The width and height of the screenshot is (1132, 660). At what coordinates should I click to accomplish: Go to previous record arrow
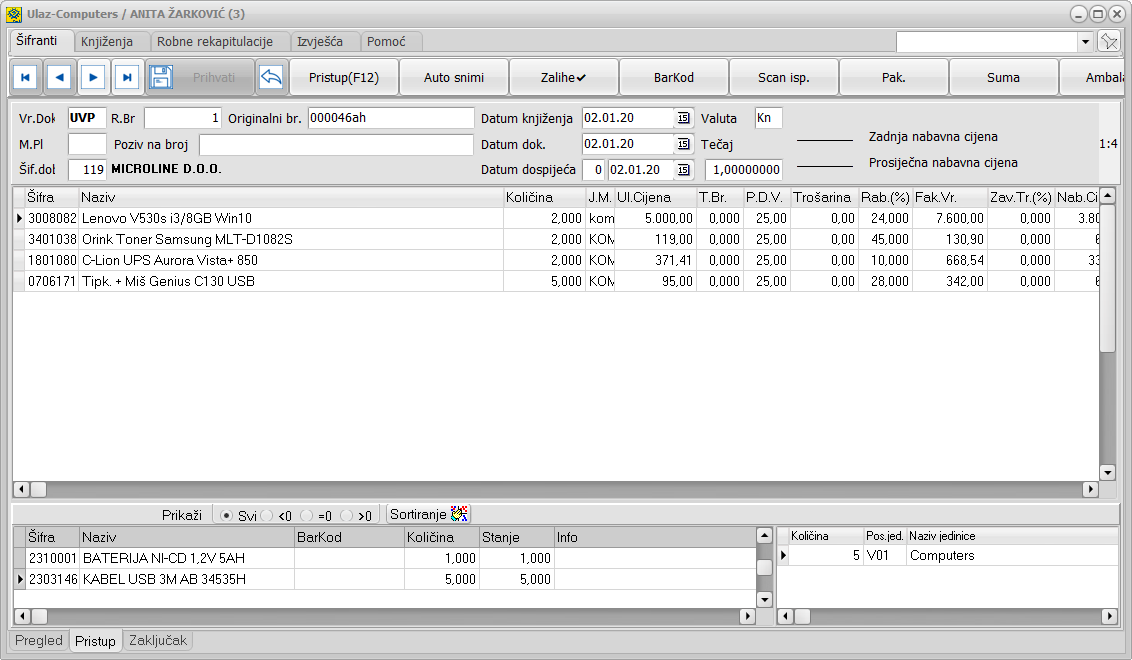pos(59,77)
